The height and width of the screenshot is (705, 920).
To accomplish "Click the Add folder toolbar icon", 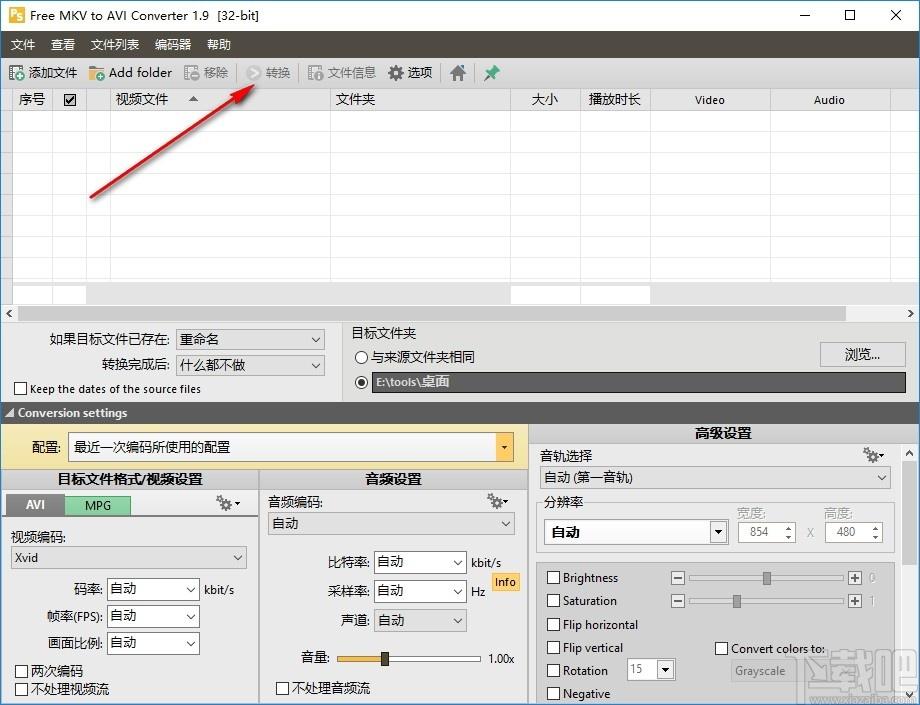I will pyautogui.click(x=97, y=73).
